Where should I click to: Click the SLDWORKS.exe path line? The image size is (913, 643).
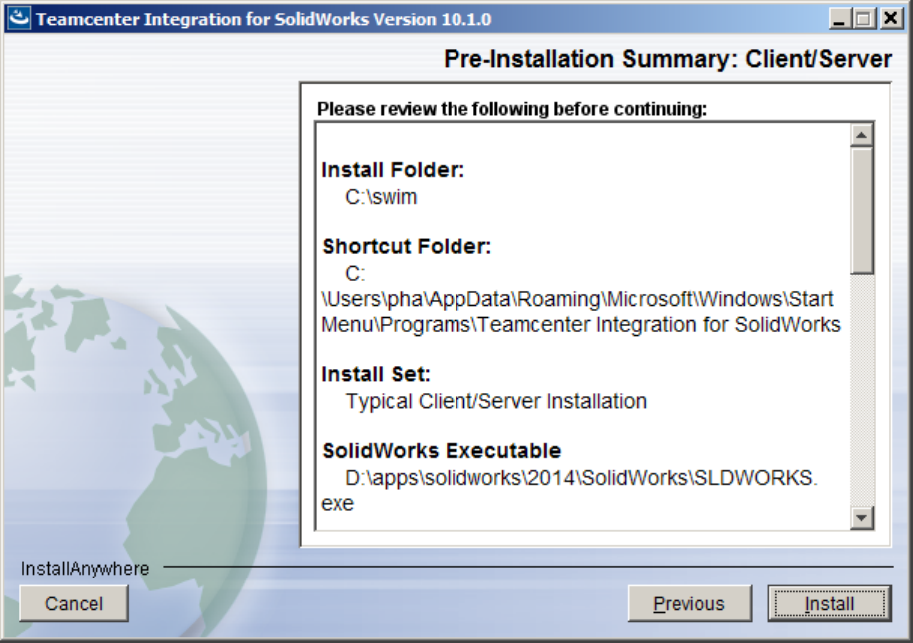(581, 478)
